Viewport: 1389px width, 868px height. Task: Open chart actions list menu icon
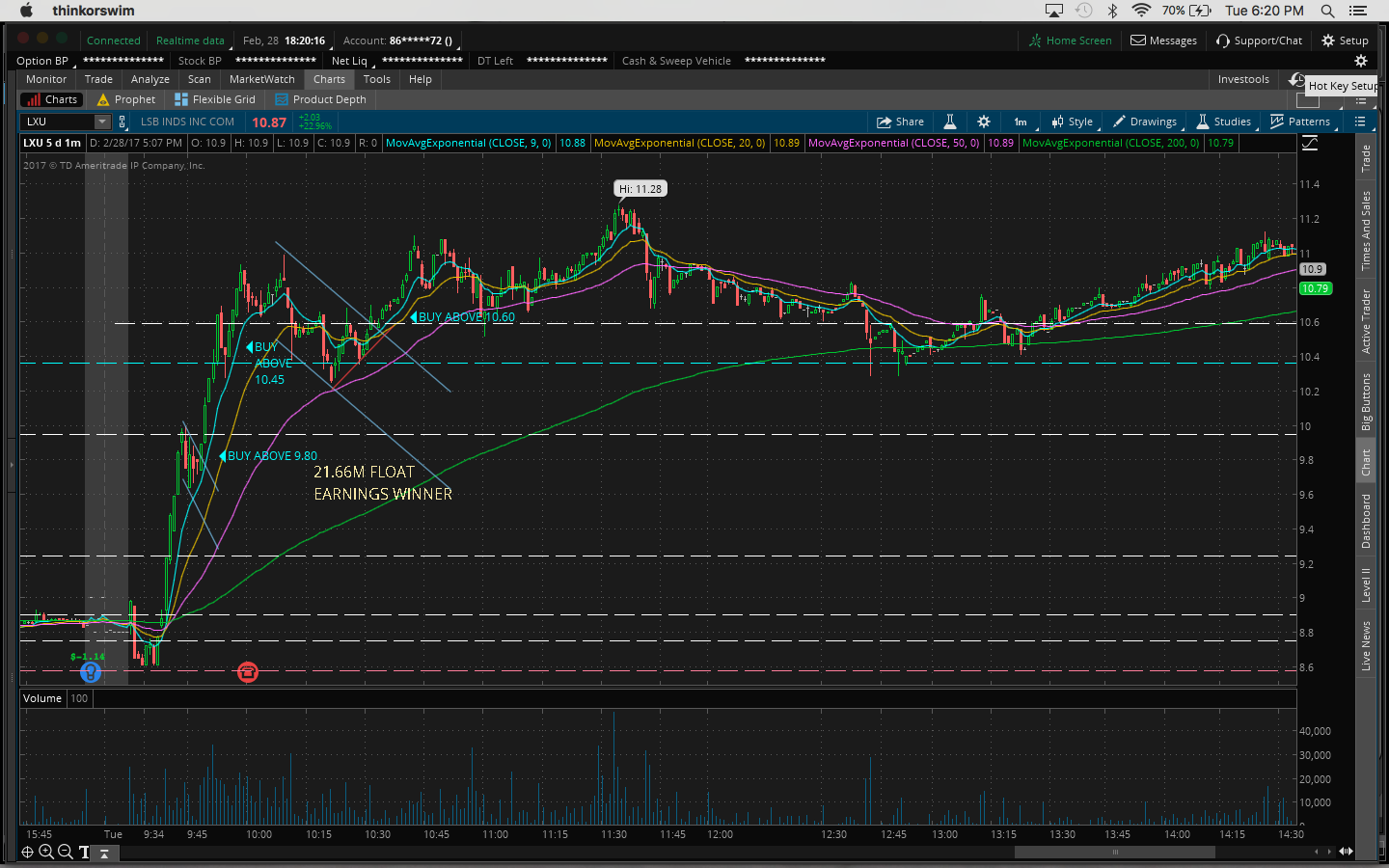1360,122
